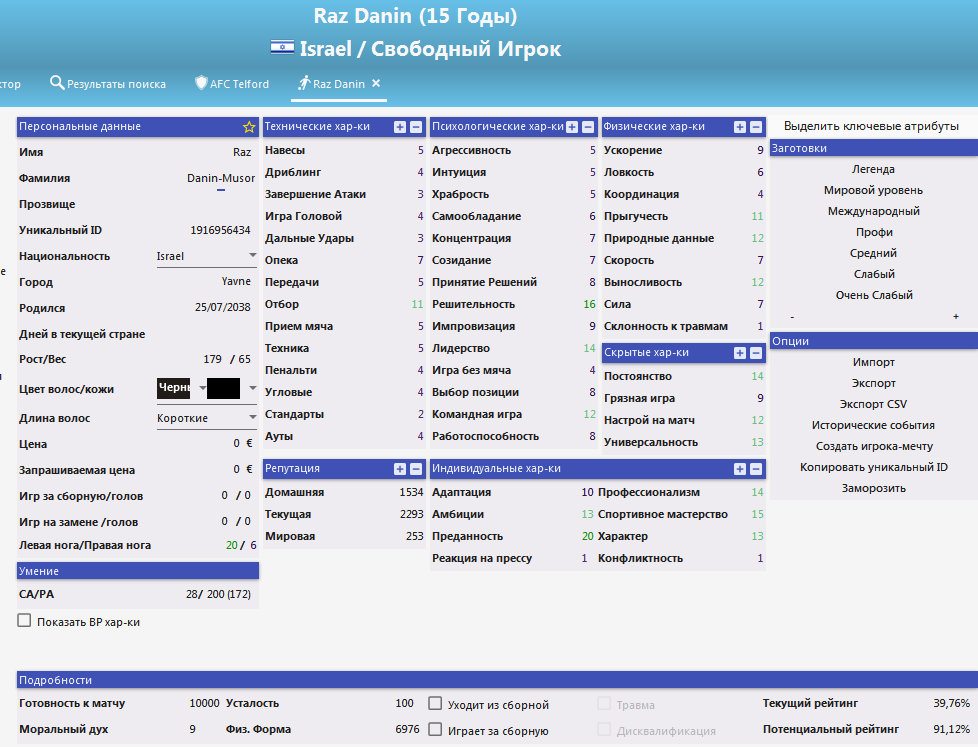Click the Дисквалификация checkbox
The height and width of the screenshot is (747, 978).
604,729
